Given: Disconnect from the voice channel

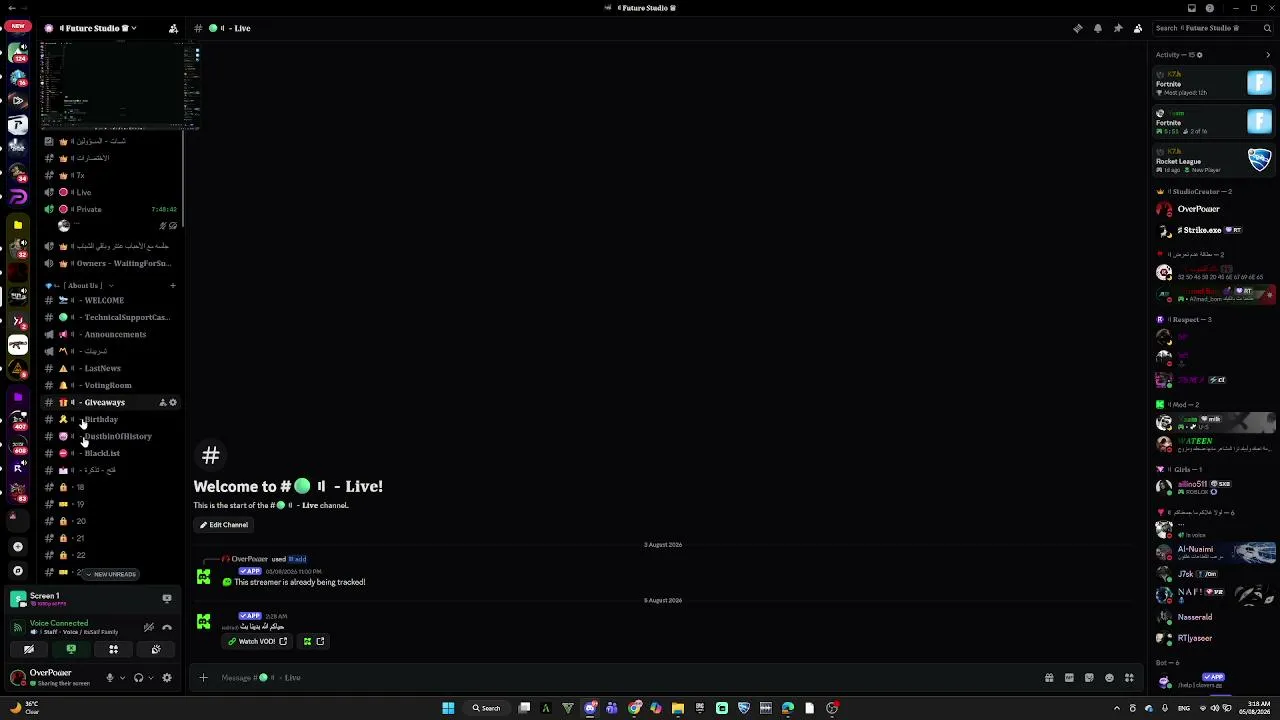Looking at the screenshot, I should point(167,627).
